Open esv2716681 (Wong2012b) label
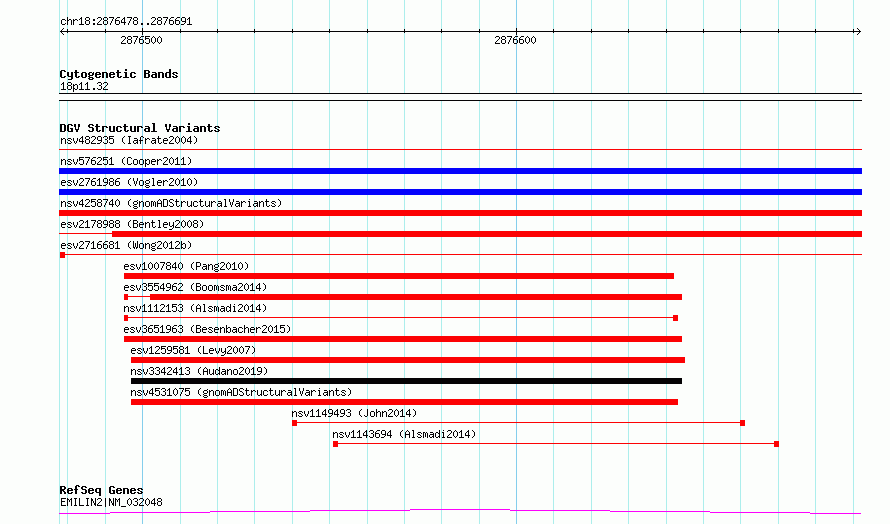 [126, 245]
